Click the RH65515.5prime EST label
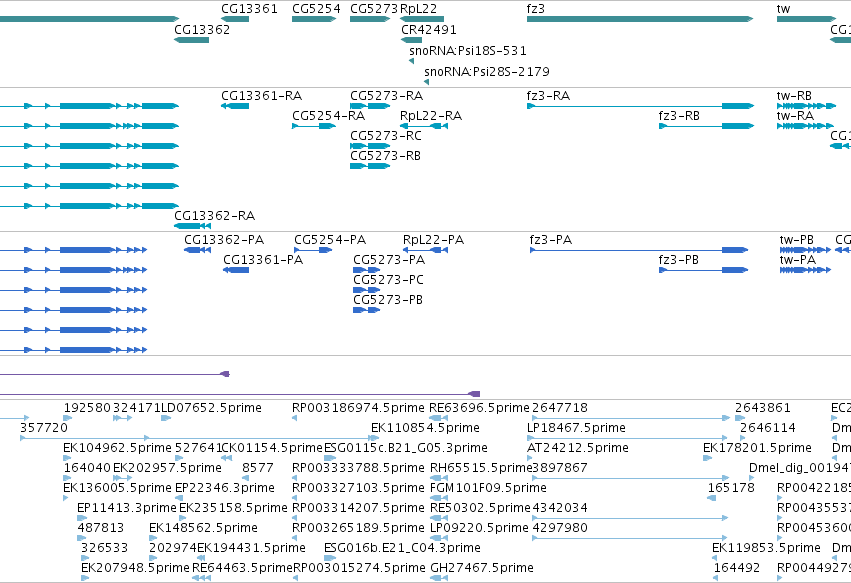 (481, 468)
